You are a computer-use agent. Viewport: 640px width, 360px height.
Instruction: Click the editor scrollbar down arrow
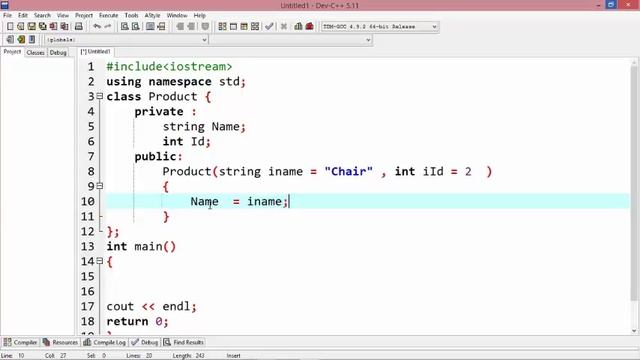[x=634, y=331]
